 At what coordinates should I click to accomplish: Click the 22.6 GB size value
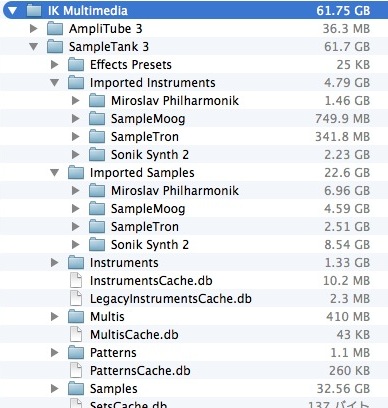click(x=347, y=173)
